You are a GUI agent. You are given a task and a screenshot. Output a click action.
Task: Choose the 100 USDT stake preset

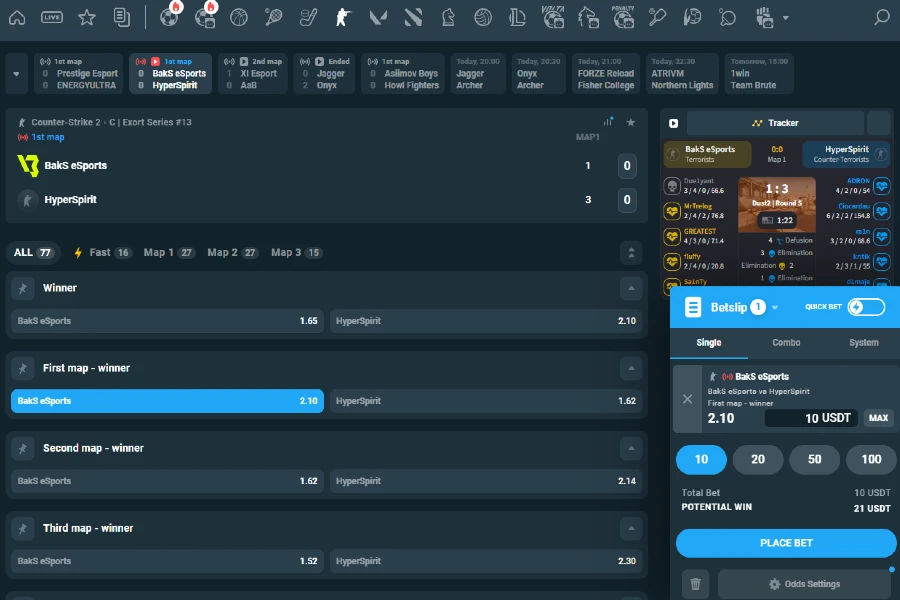[x=870, y=459]
